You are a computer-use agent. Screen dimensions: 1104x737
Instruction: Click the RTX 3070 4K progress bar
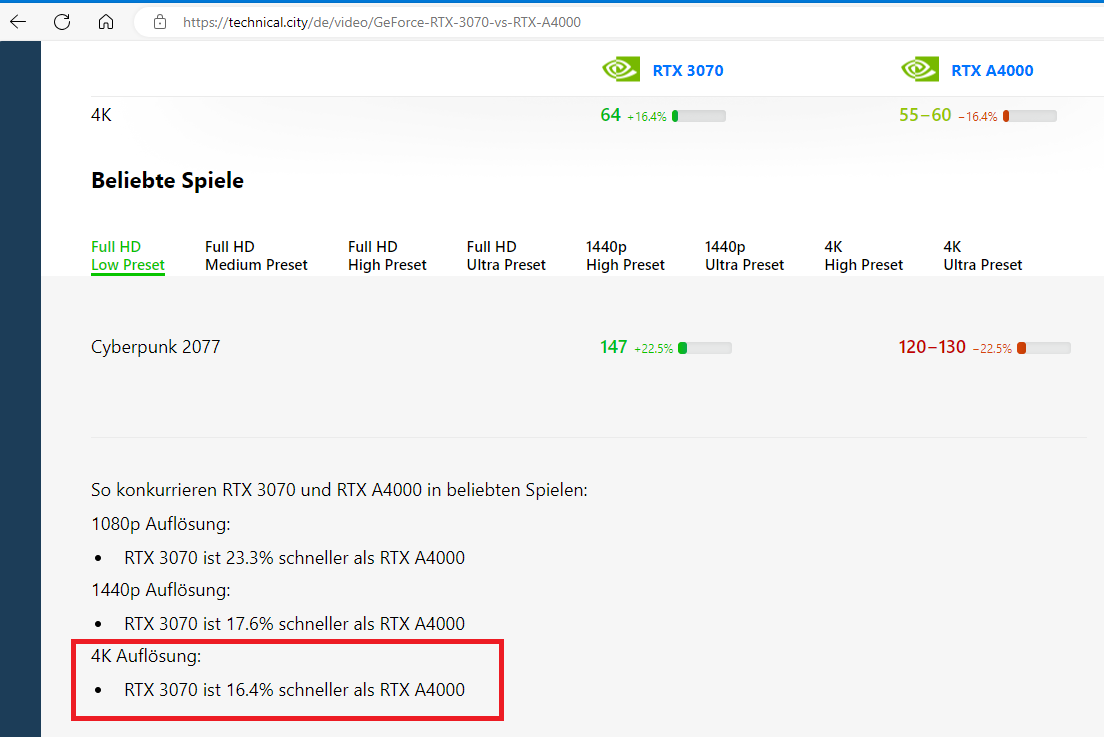point(699,116)
